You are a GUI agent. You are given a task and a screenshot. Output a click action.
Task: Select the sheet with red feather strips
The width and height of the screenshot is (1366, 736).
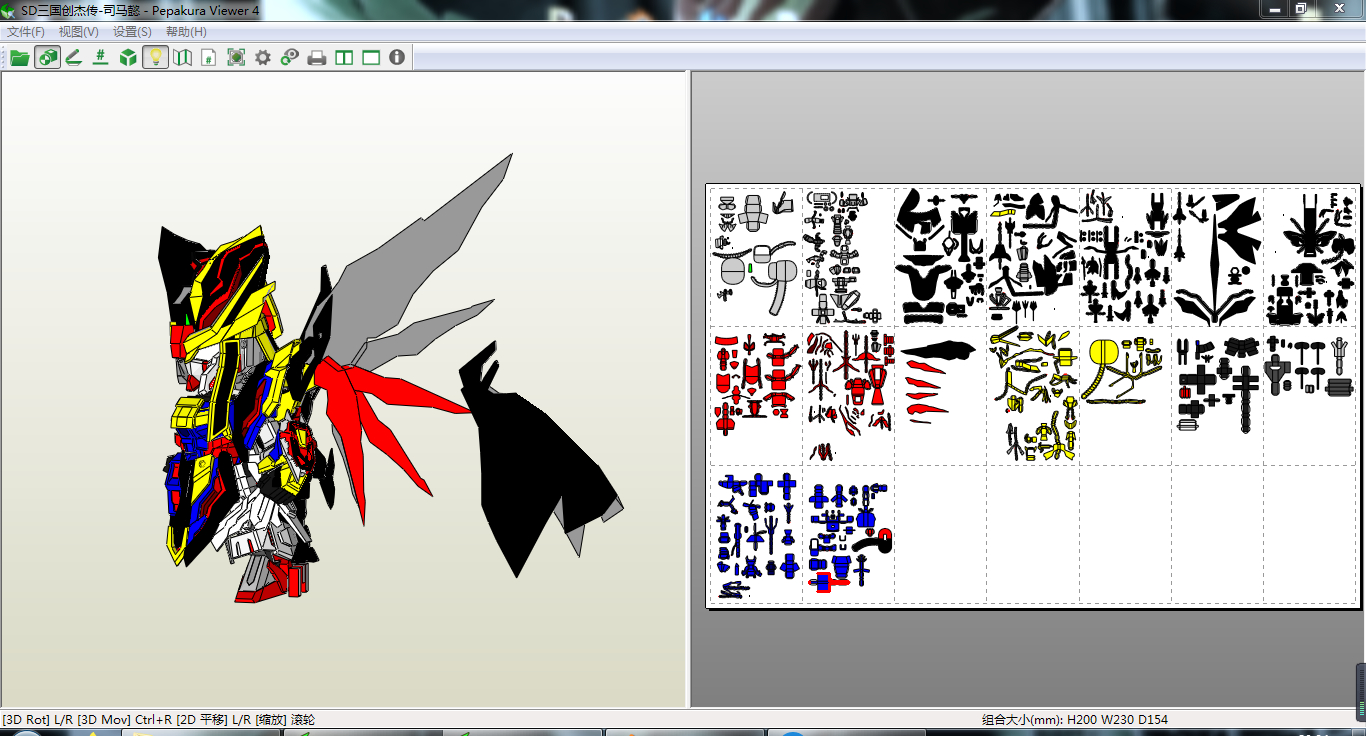(x=940, y=395)
